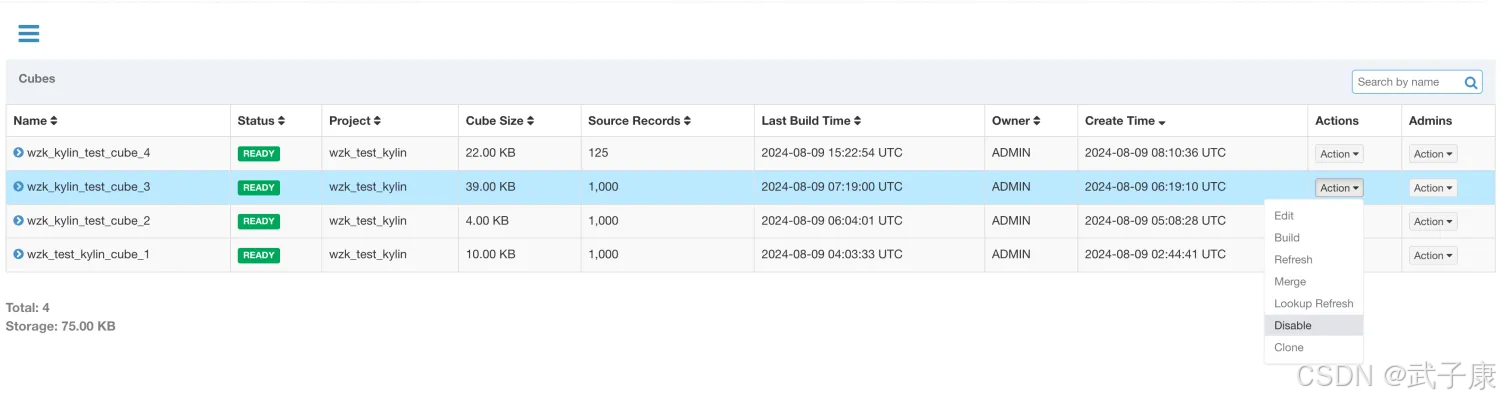Open the hamburger navigation menu
Viewport: 1500px width, 402px height.
coord(29,33)
